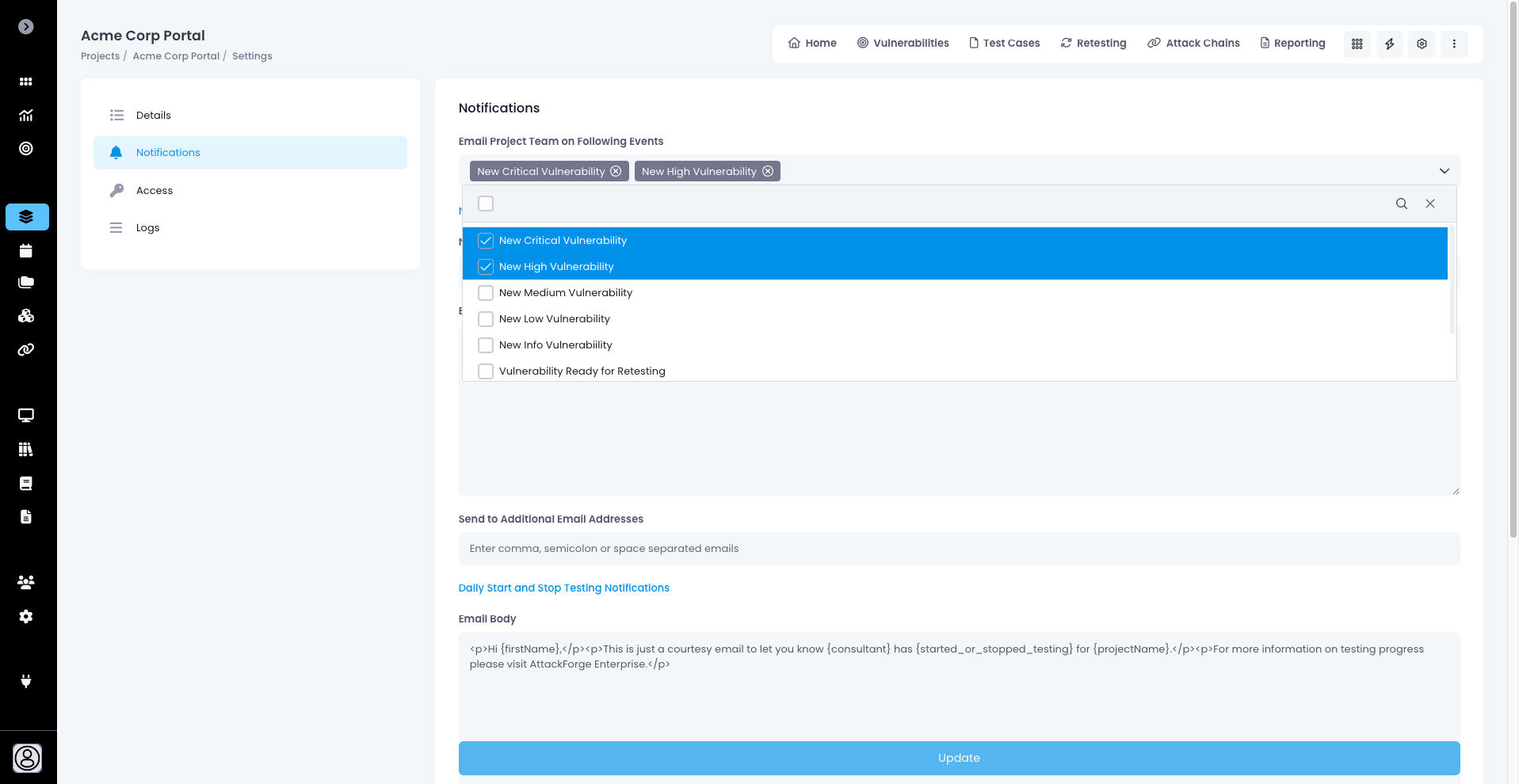
Task: Remove the New High Vulnerability tag
Action: pyautogui.click(x=768, y=171)
